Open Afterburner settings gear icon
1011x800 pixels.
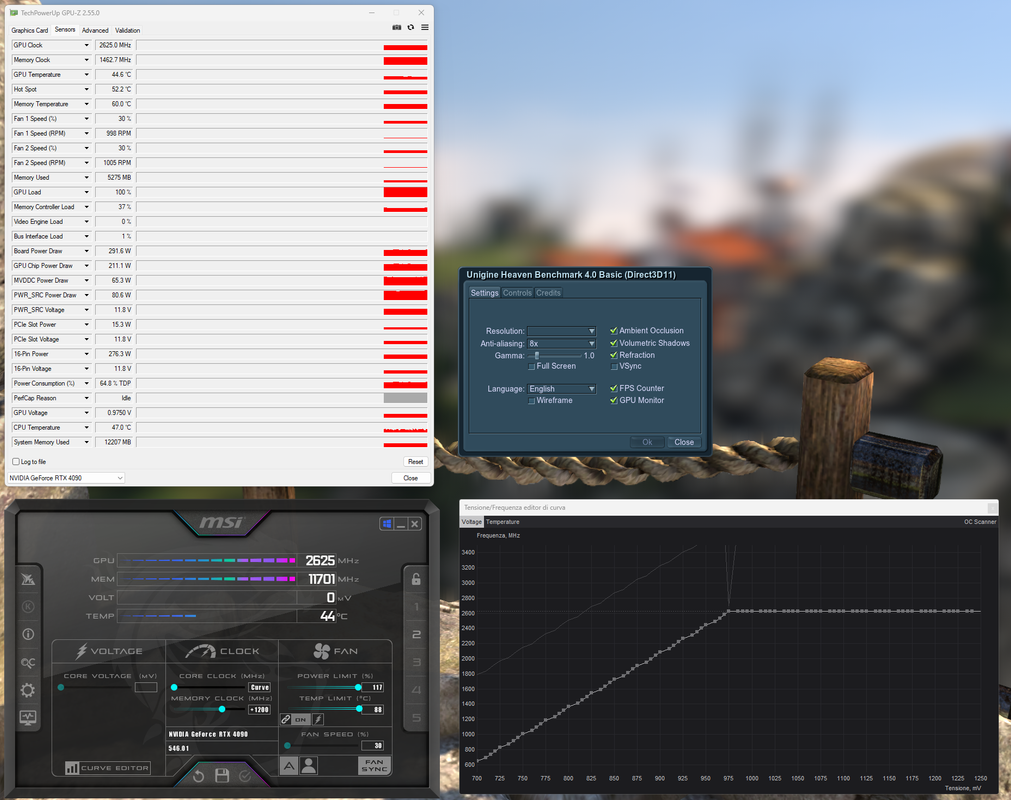[x=28, y=690]
